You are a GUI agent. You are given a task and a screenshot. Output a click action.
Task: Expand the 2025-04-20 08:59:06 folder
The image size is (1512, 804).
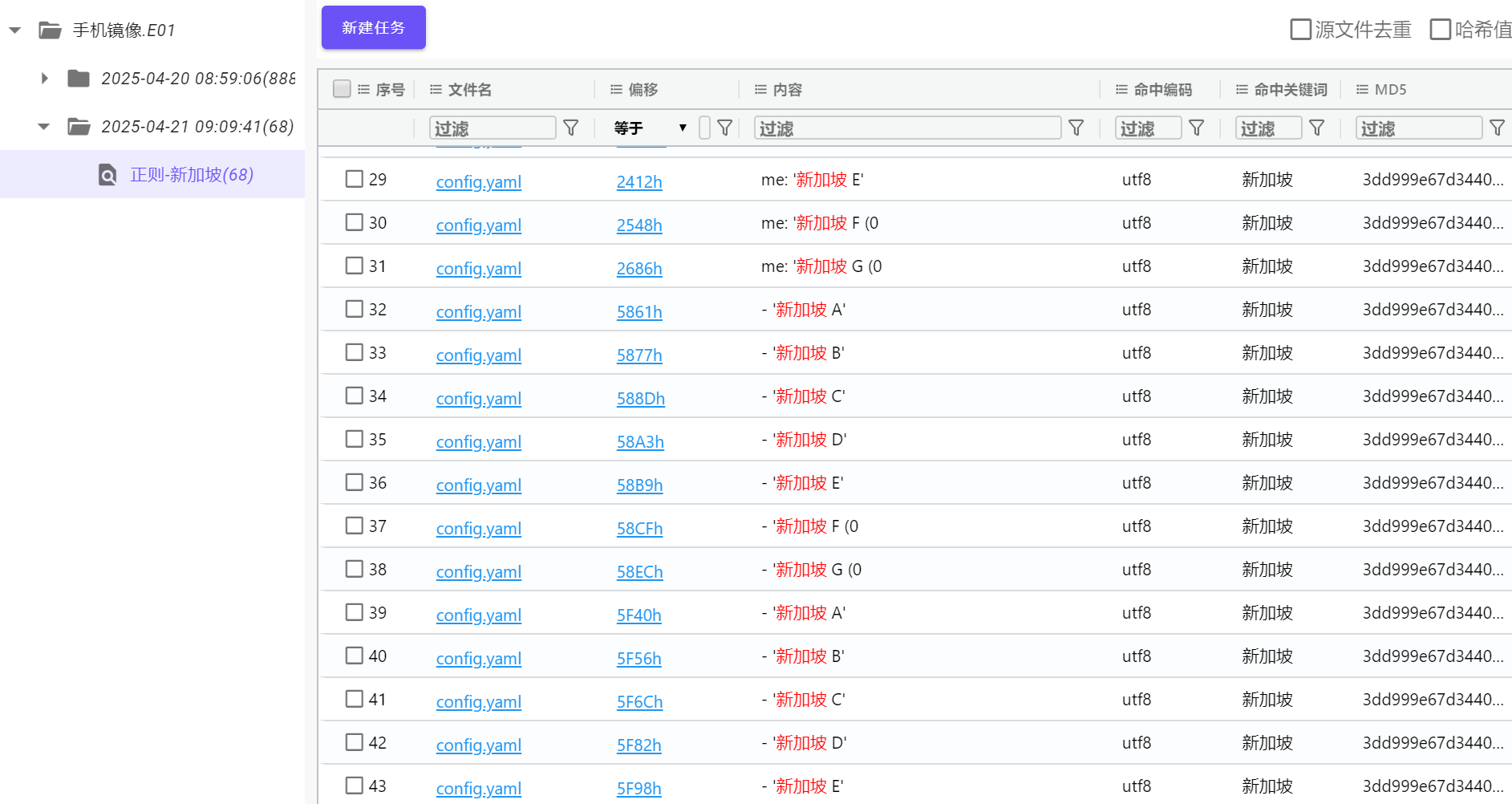(x=45, y=79)
